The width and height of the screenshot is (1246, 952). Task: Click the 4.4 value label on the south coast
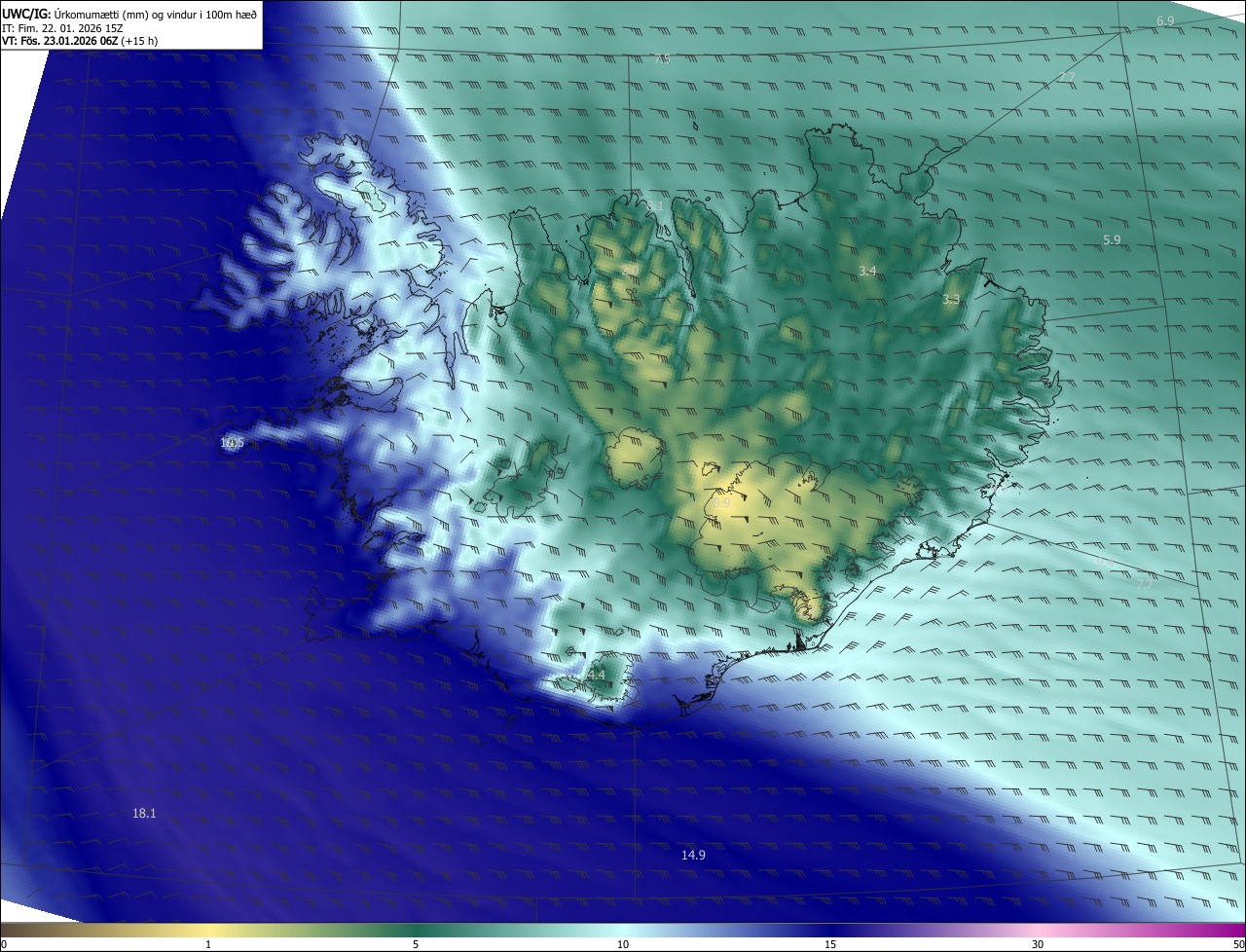tap(596, 675)
